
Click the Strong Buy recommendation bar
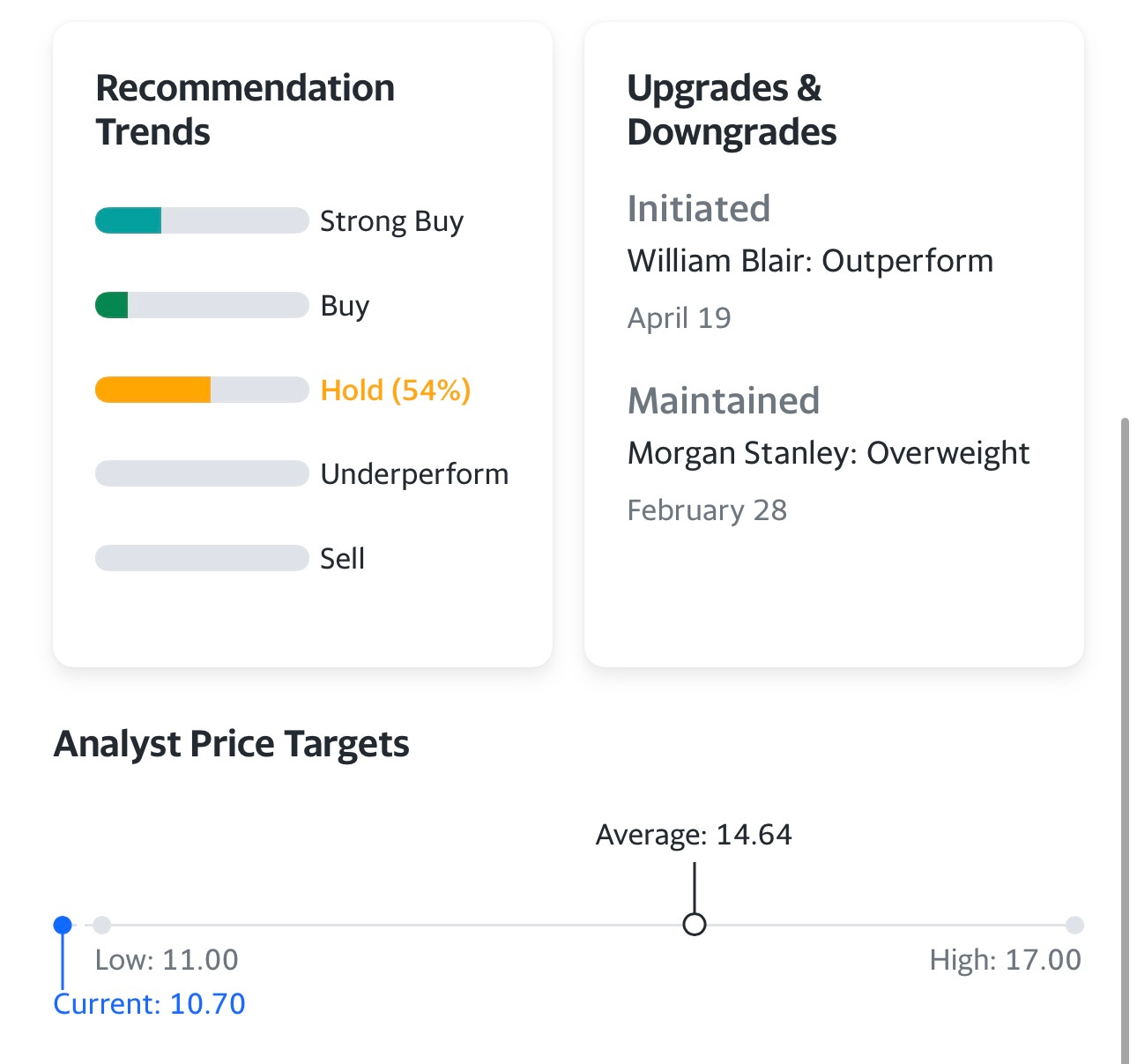[202, 220]
